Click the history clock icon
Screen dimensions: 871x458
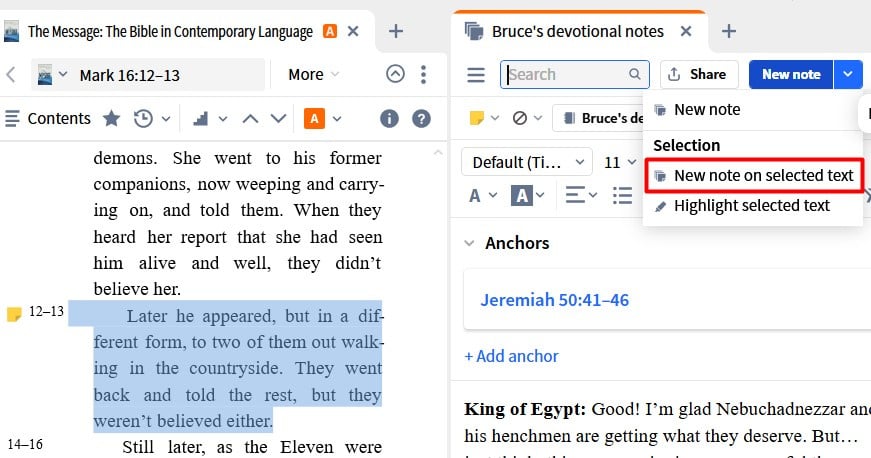pos(143,118)
